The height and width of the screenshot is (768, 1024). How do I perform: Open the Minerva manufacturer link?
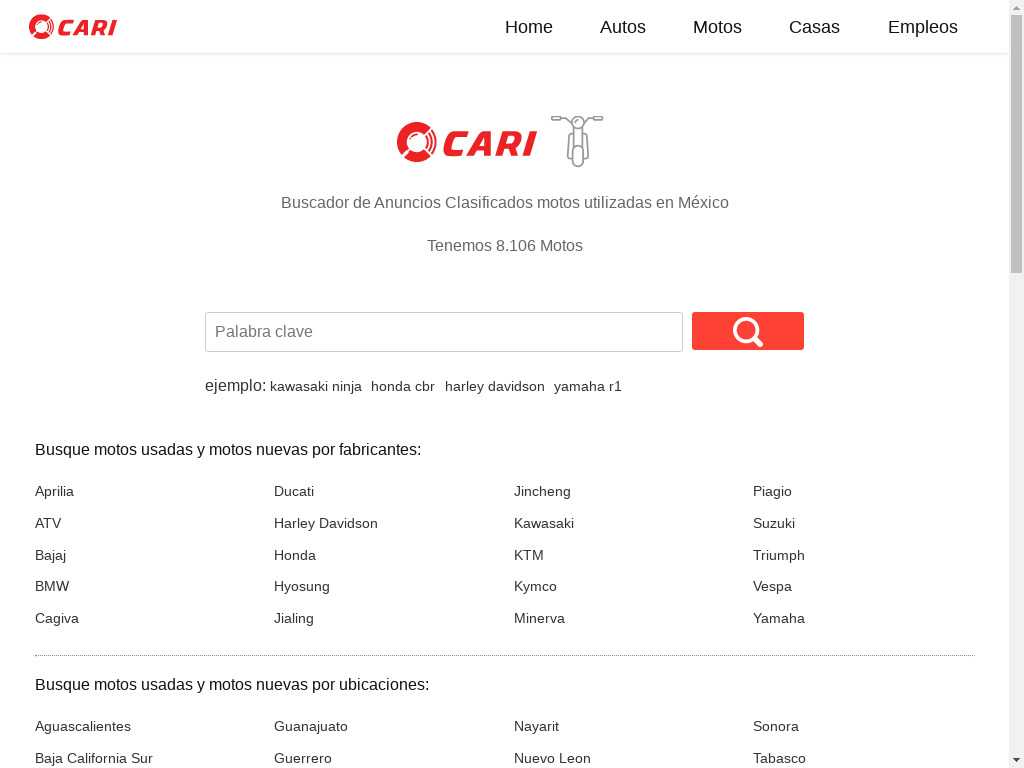(x=539, y=618)
